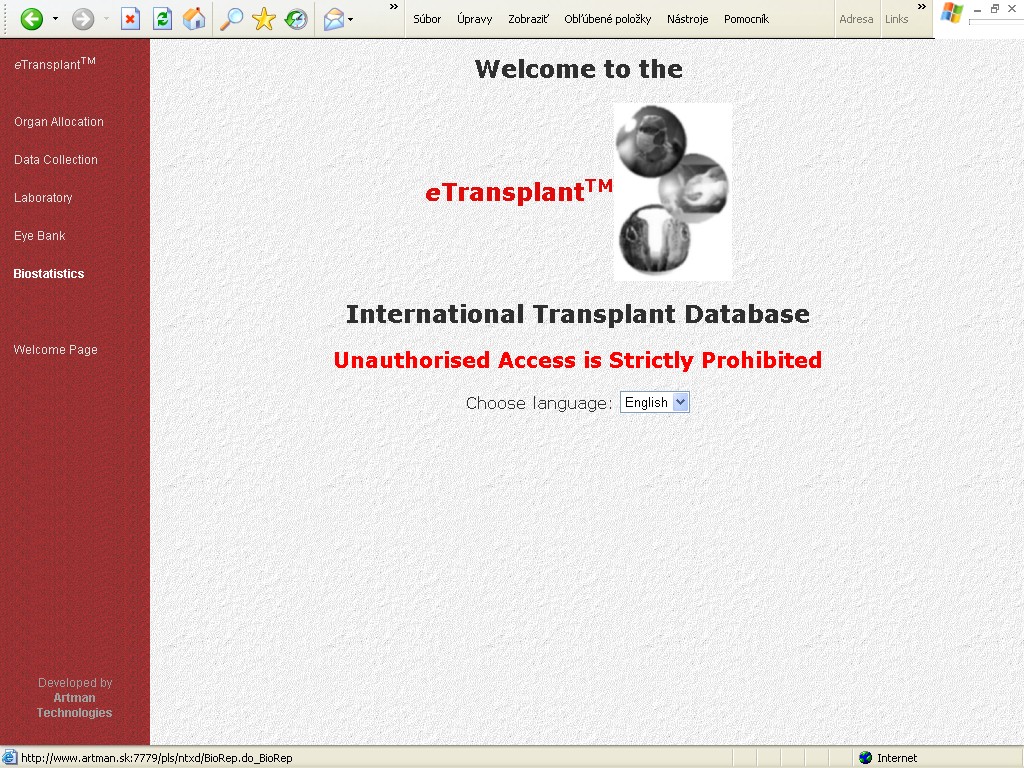Click the grey Forward arrow button
This screenshot has height=768, width=1024.
tap(83, 19)
